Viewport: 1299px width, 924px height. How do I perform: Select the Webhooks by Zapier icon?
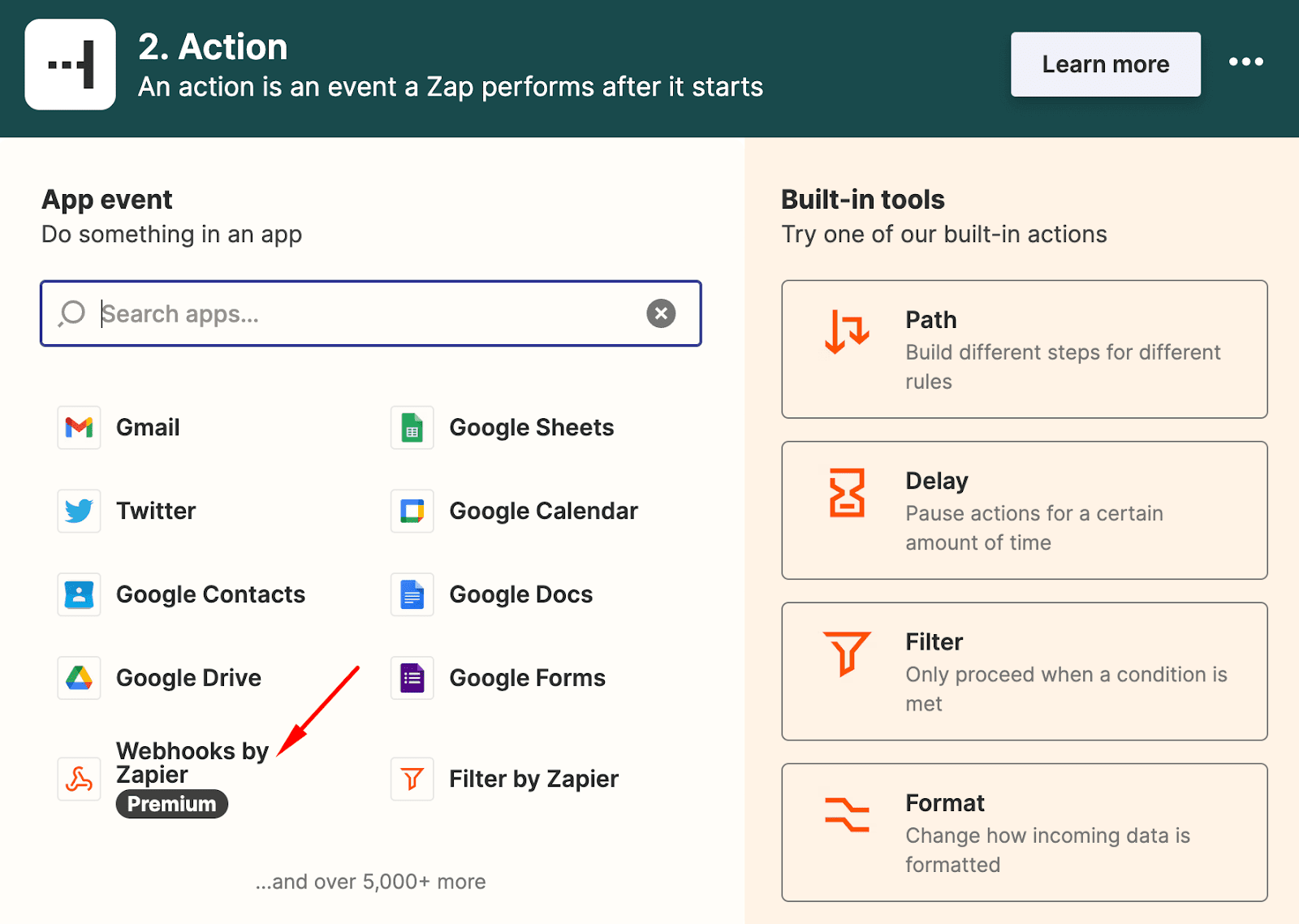coord(79,779)
